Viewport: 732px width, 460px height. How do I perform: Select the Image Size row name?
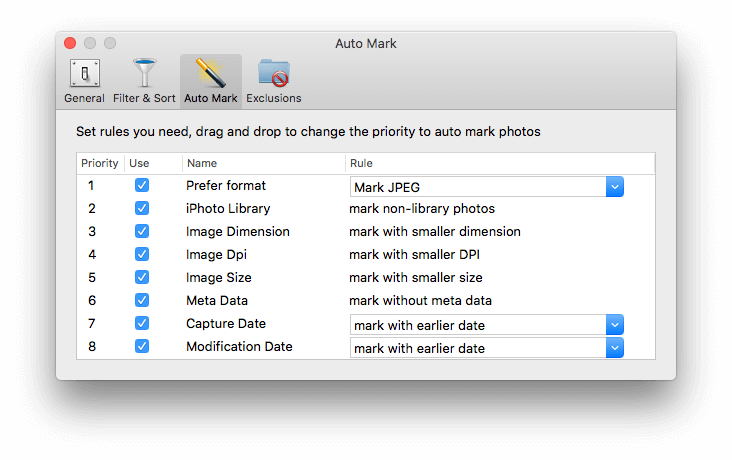(218, 278)
